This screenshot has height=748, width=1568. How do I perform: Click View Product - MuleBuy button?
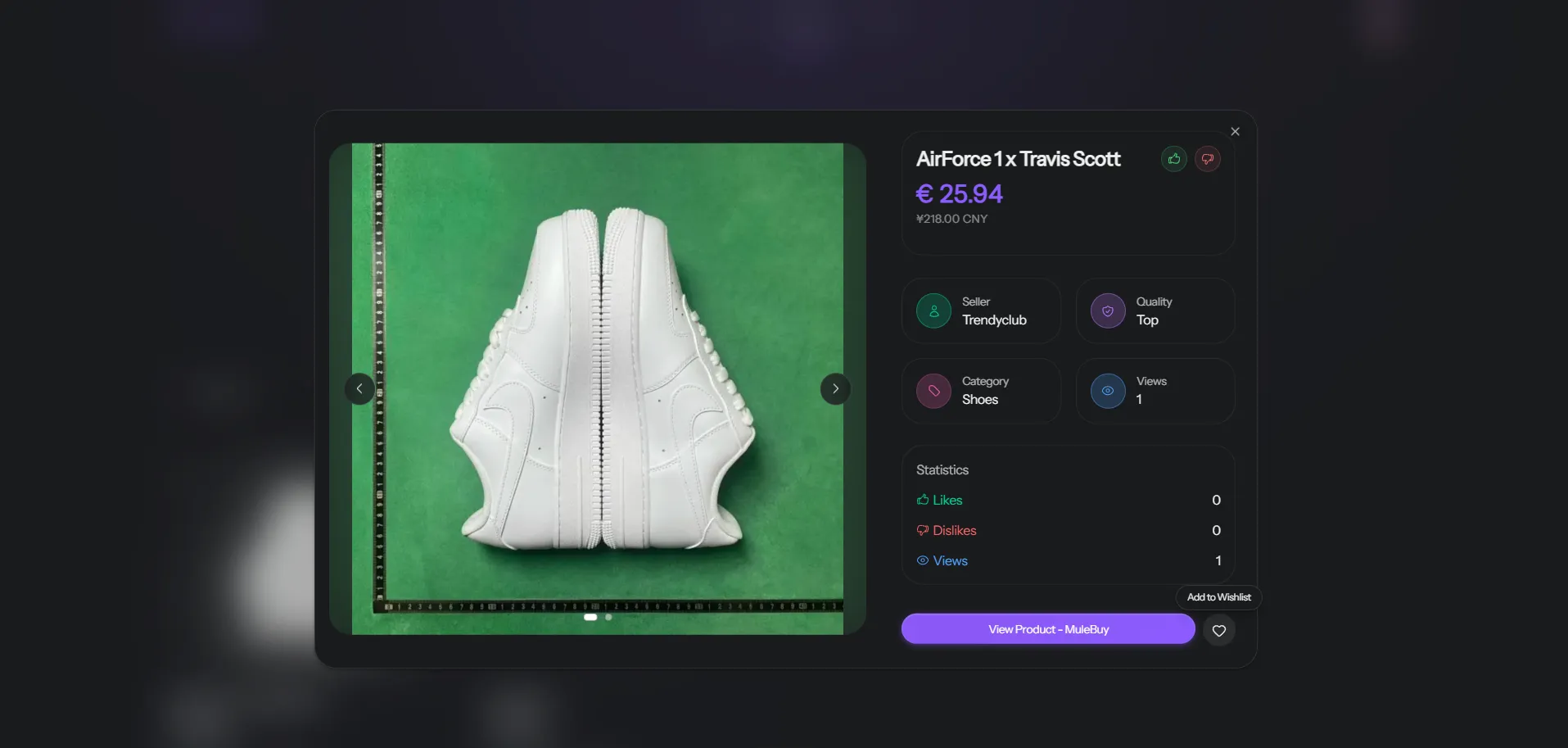pos(1048,628)
